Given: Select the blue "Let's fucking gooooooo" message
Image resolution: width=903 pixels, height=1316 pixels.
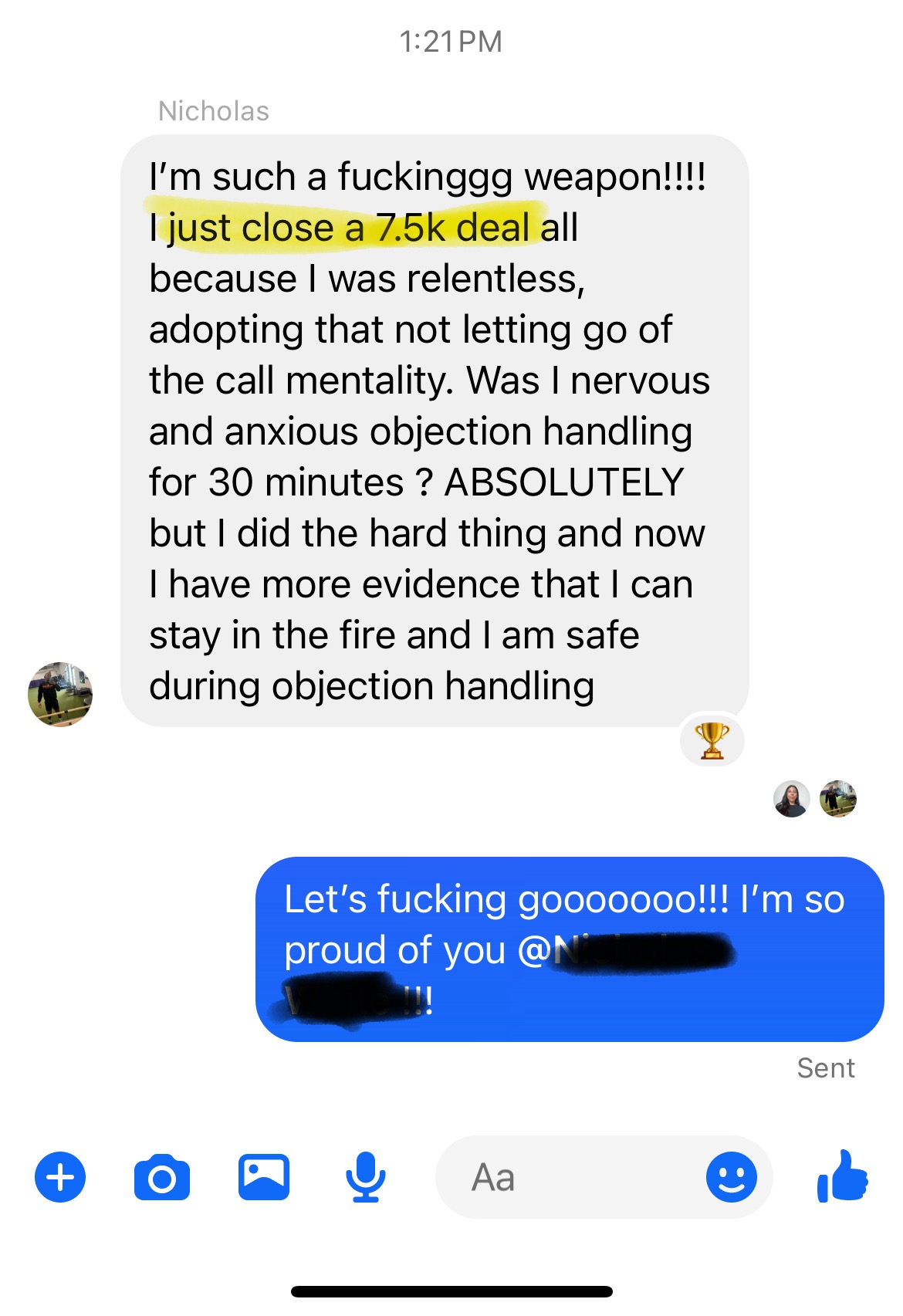Looking at the screenshot, I should click(570, 949).
